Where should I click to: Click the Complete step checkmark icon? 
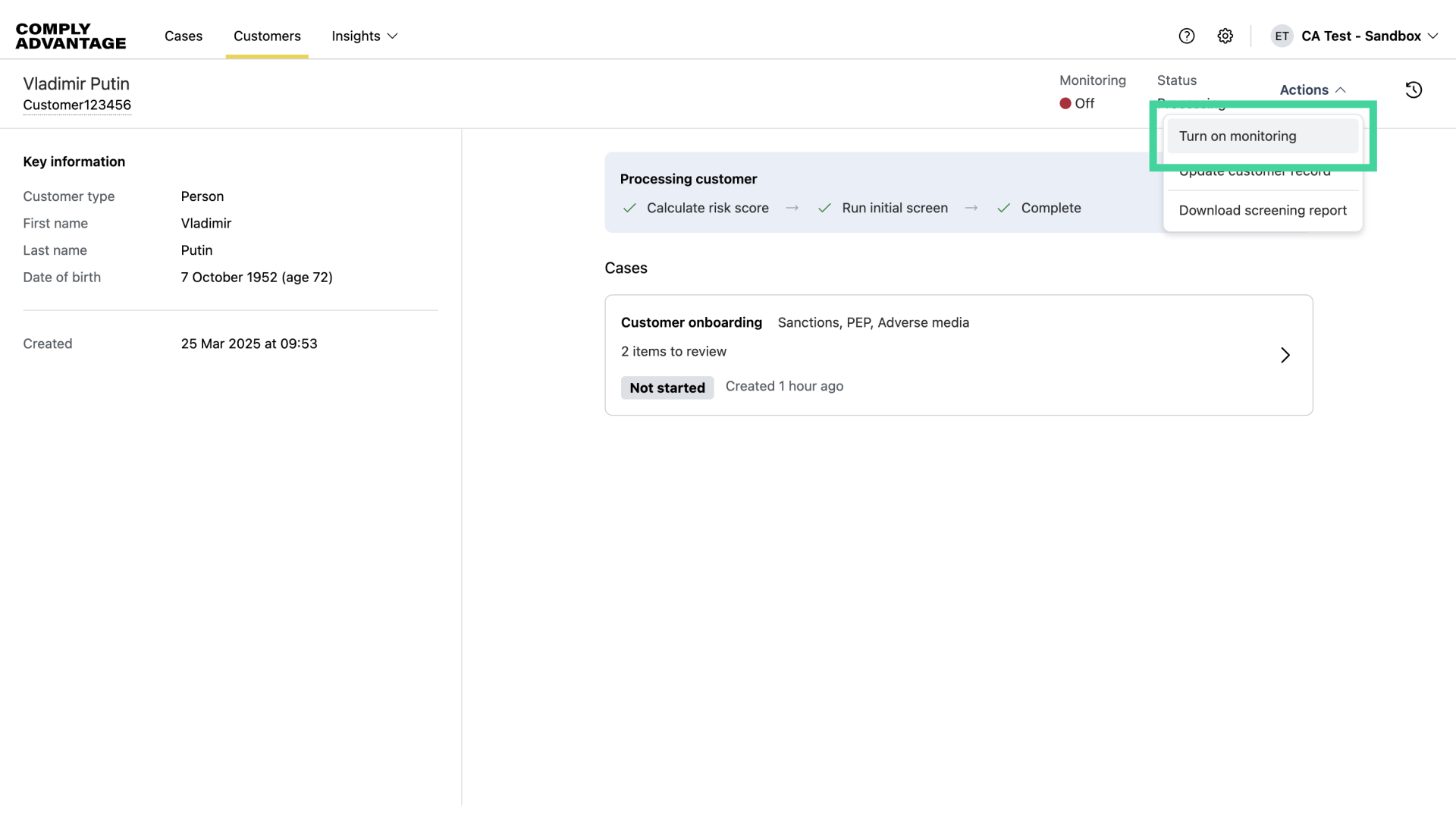click(x=1004, y=208)
